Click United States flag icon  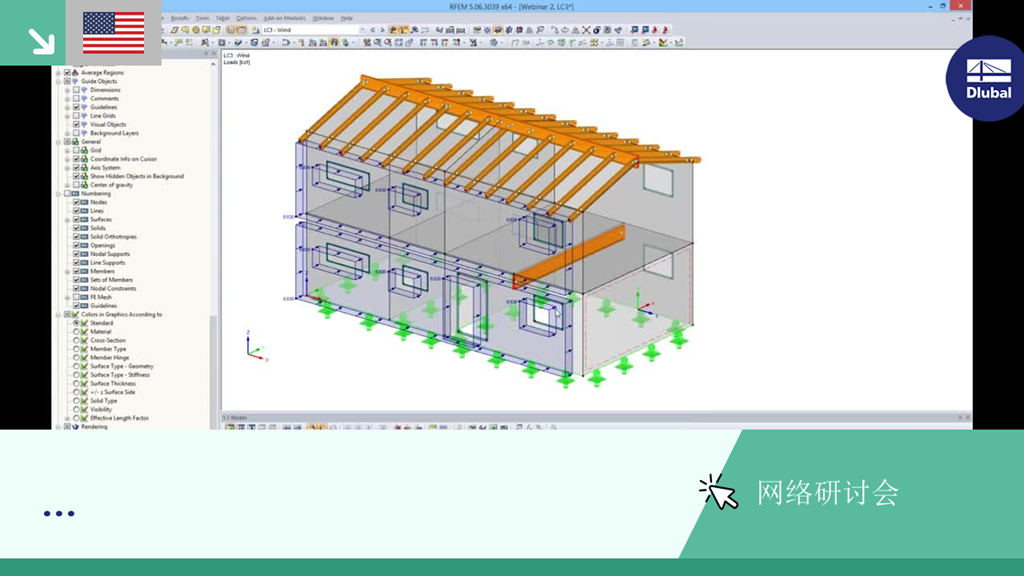pyautogui.click(x=114, y=33)
